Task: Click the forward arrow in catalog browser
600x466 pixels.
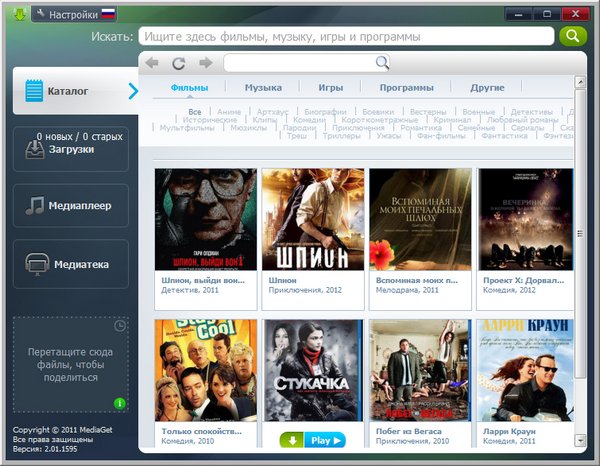Action: [205, 63]
